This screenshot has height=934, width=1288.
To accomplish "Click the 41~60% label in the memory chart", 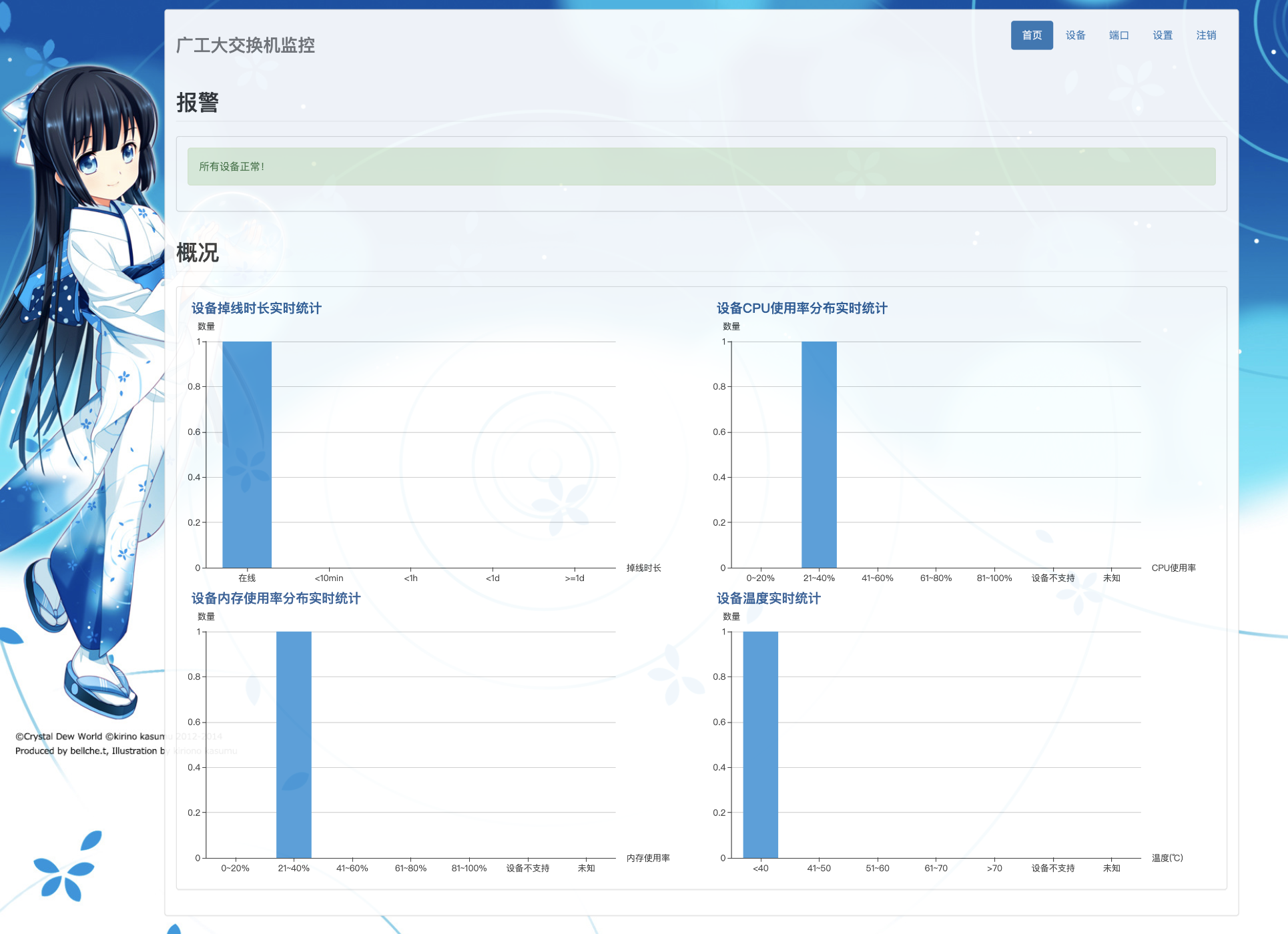I will tap(352, 869).
